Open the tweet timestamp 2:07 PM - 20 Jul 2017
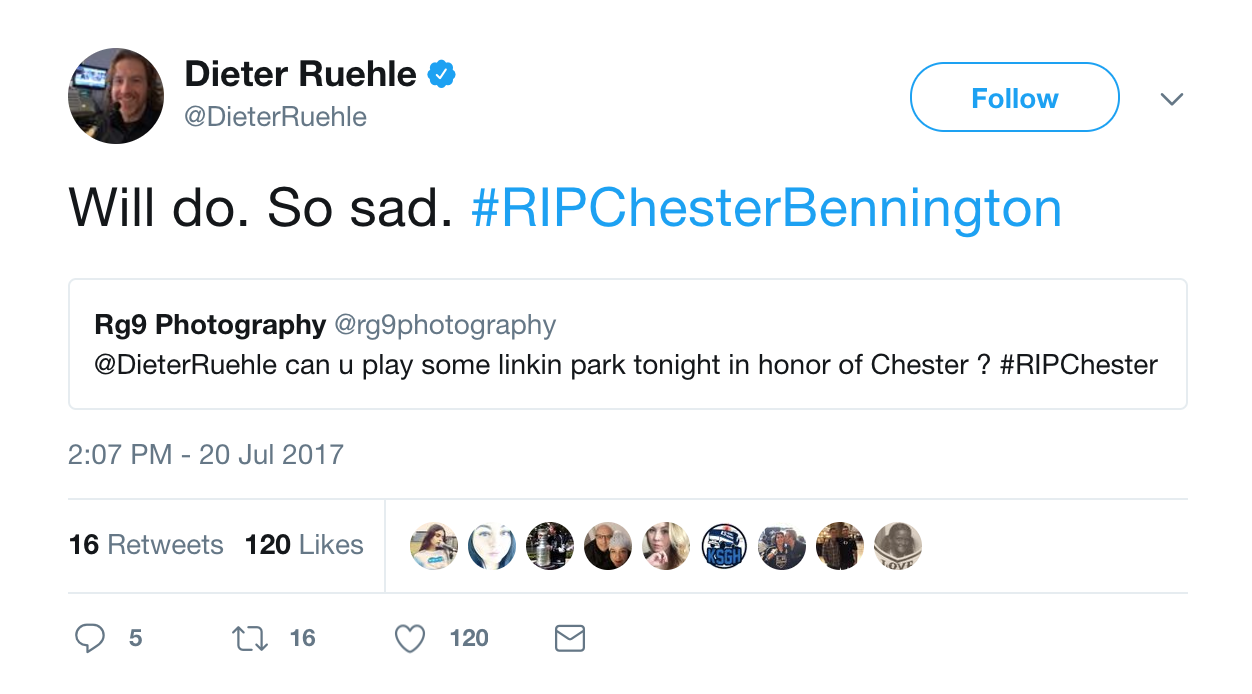The width and height of the screenshot is (1252, 694). 206,454
